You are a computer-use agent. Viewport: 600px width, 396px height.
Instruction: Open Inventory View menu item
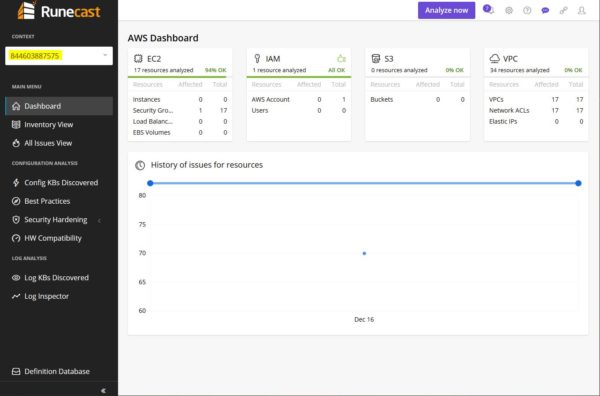click(x=59, y=124)
